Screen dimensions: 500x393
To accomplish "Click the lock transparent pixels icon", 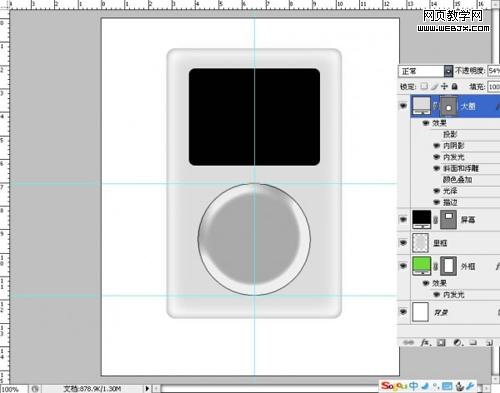I will pyautogui.click(x=424, y=86).
